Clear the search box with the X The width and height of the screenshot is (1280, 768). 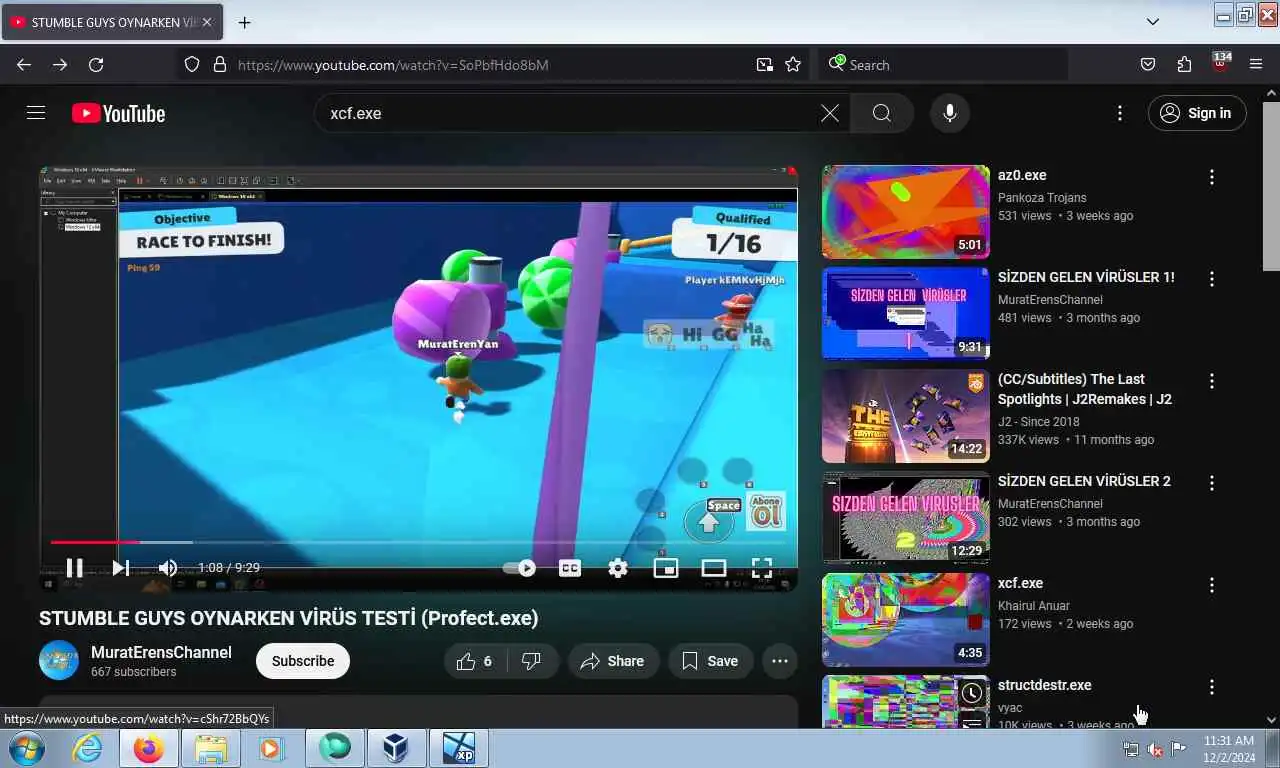point(830,113)
